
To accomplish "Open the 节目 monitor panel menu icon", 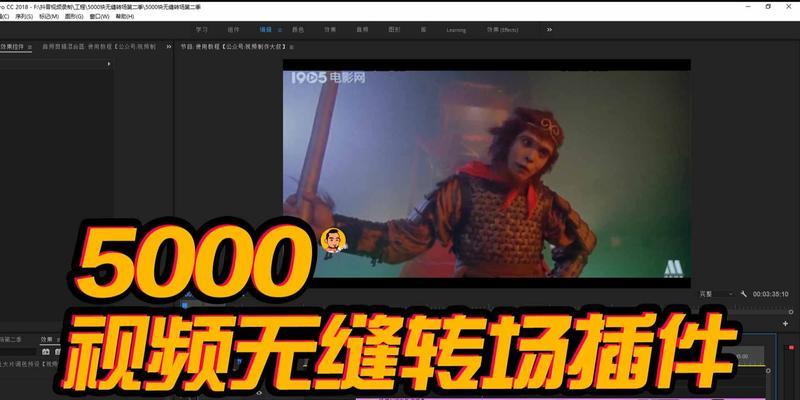I will click(292, 47).
